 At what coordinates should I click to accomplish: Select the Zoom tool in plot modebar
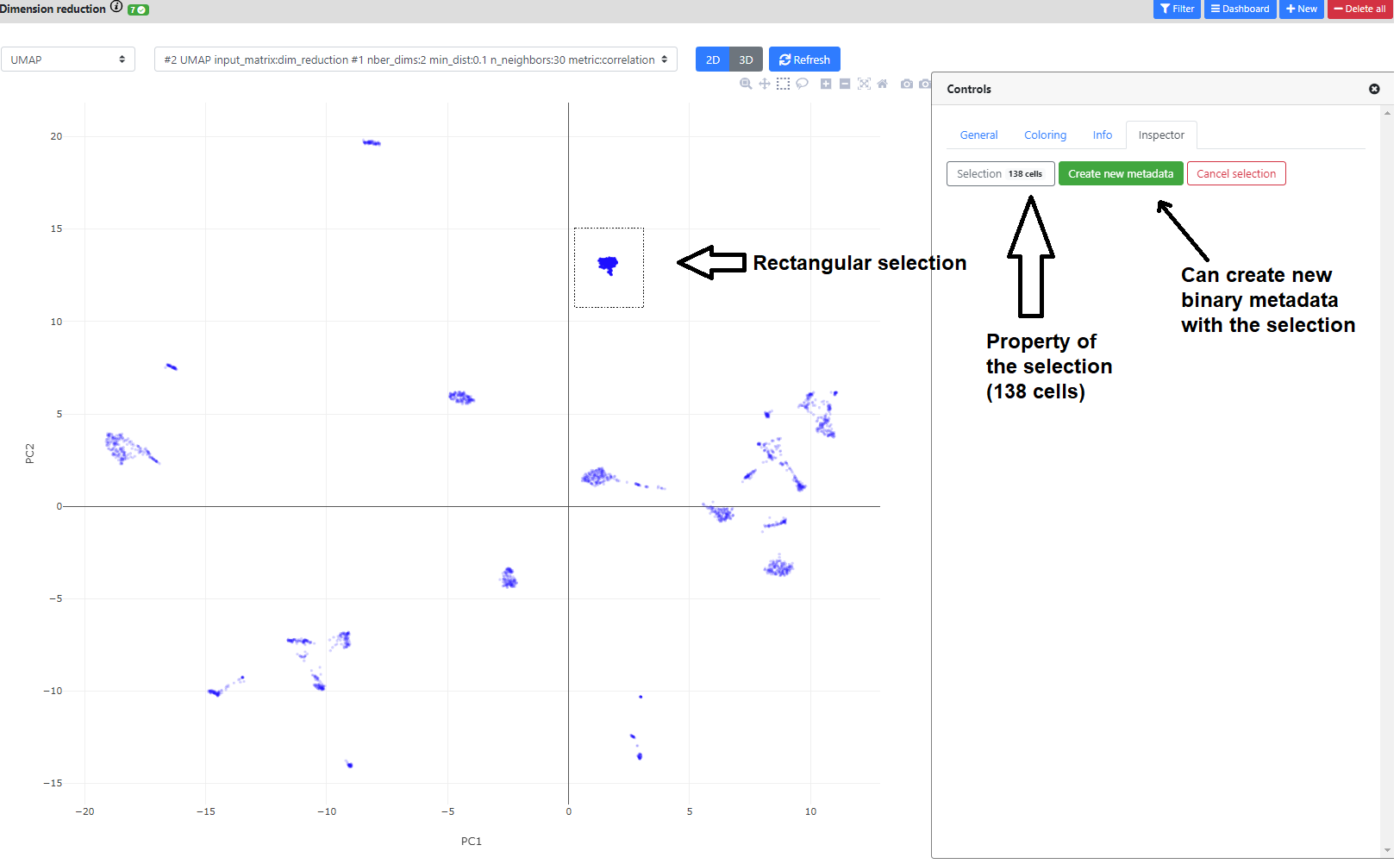pyautogui.click(x=746, y=84)
